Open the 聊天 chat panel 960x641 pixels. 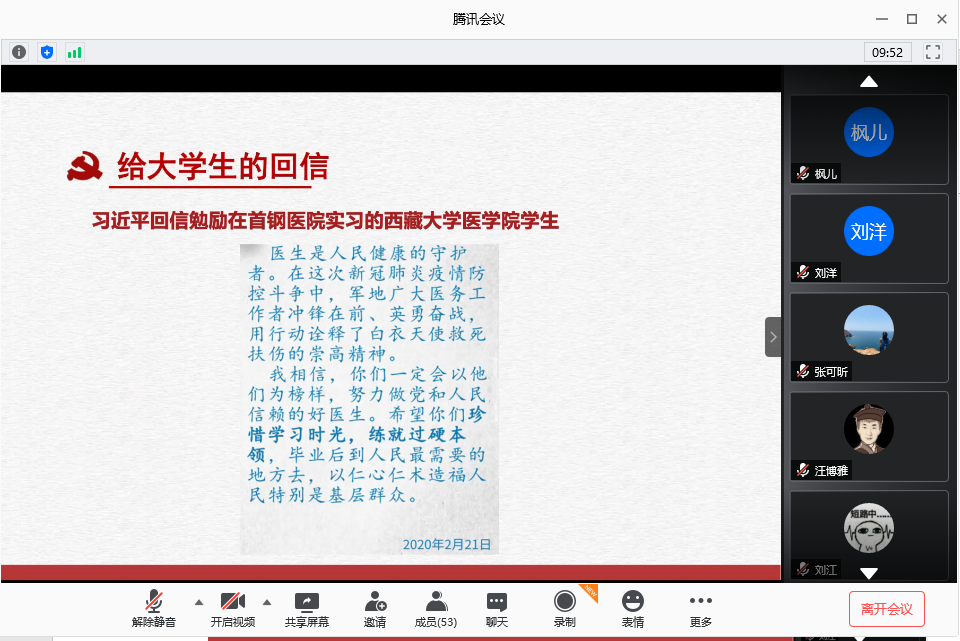coord(497,609)
